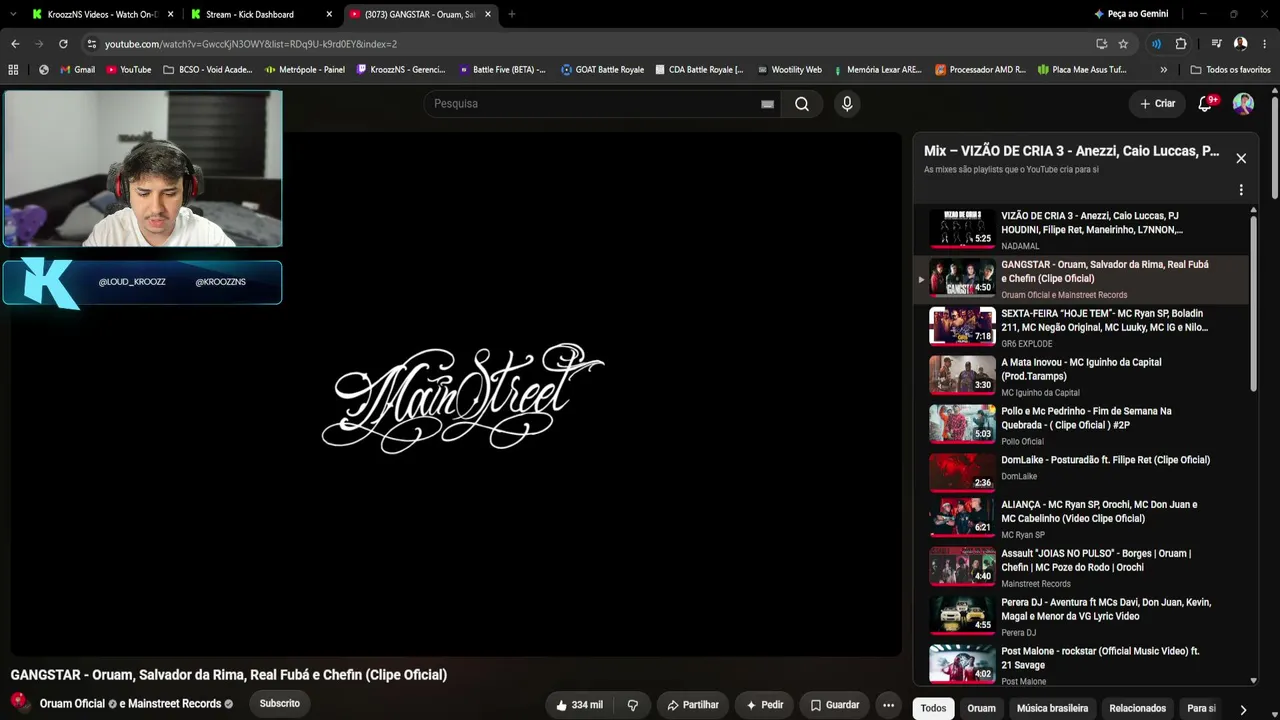Go back to the previous browser page
The width and height of the screenshot is (1280, 720).
[x=15, y=44]
